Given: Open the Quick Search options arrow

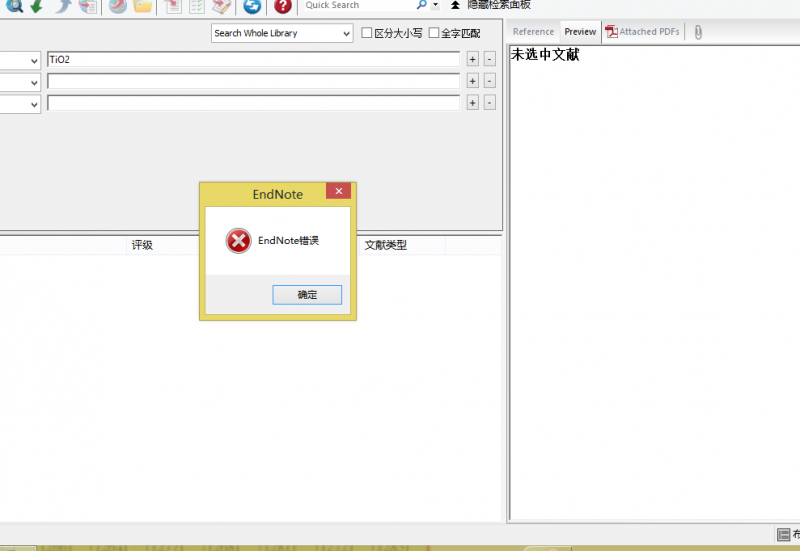Looking at the screenshot, I should click(435, 5).
